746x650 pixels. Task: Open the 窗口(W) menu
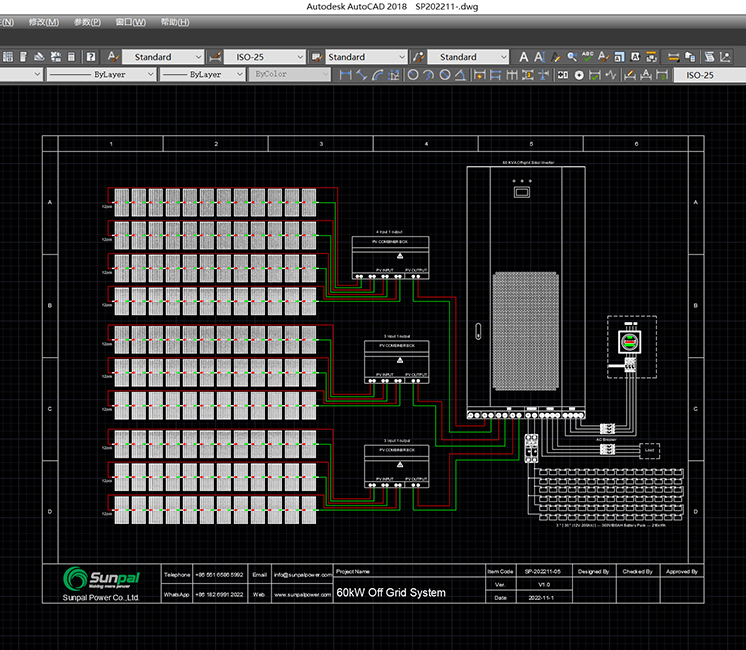130,22
